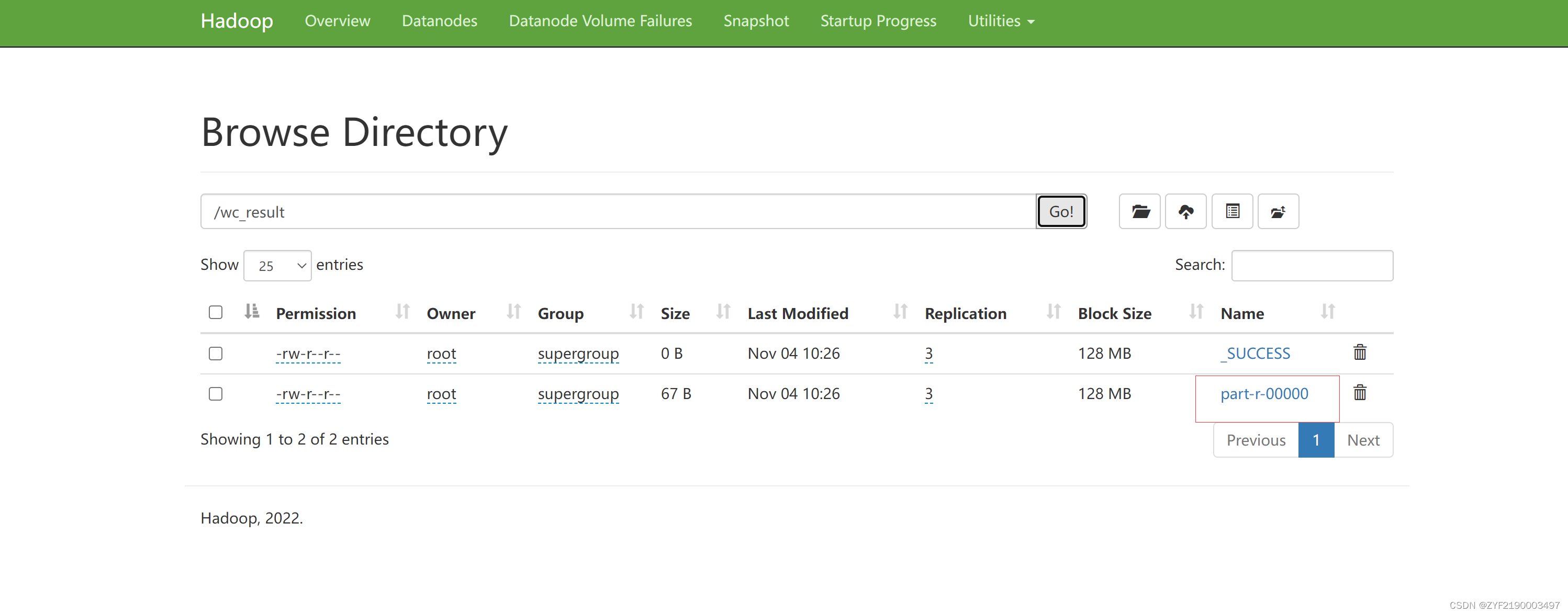This screenshot has width=1568, height=614.
Task: Click the Next pagination button
Action: pos(1362,440)
